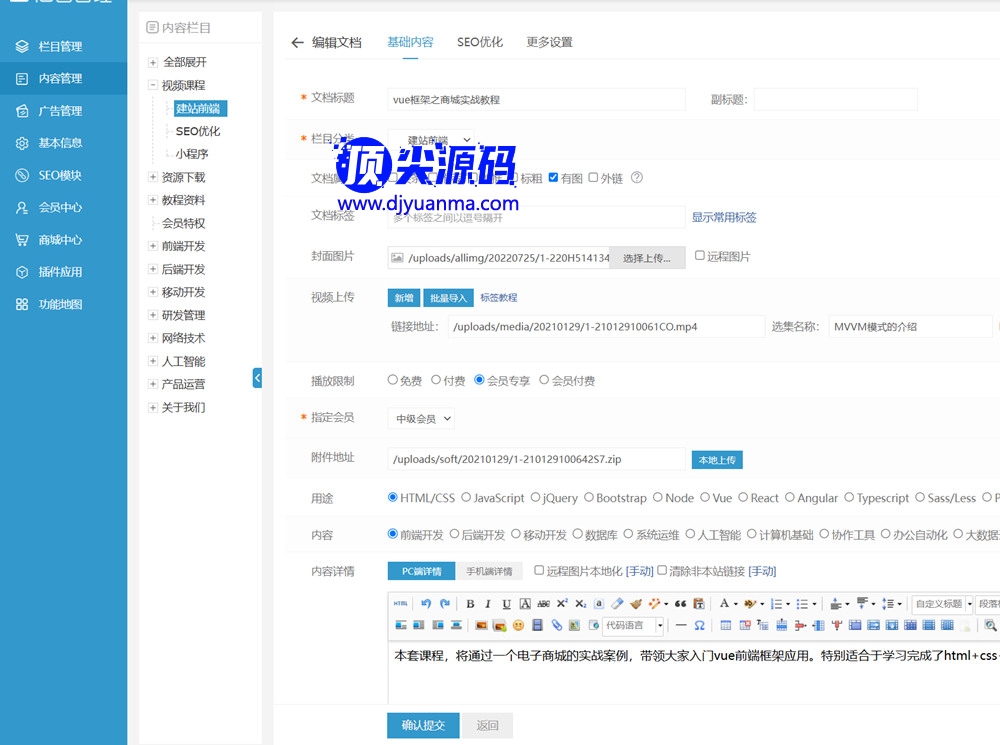
Task: Switch to the SEO优化 tab
Action: [480, 42]
